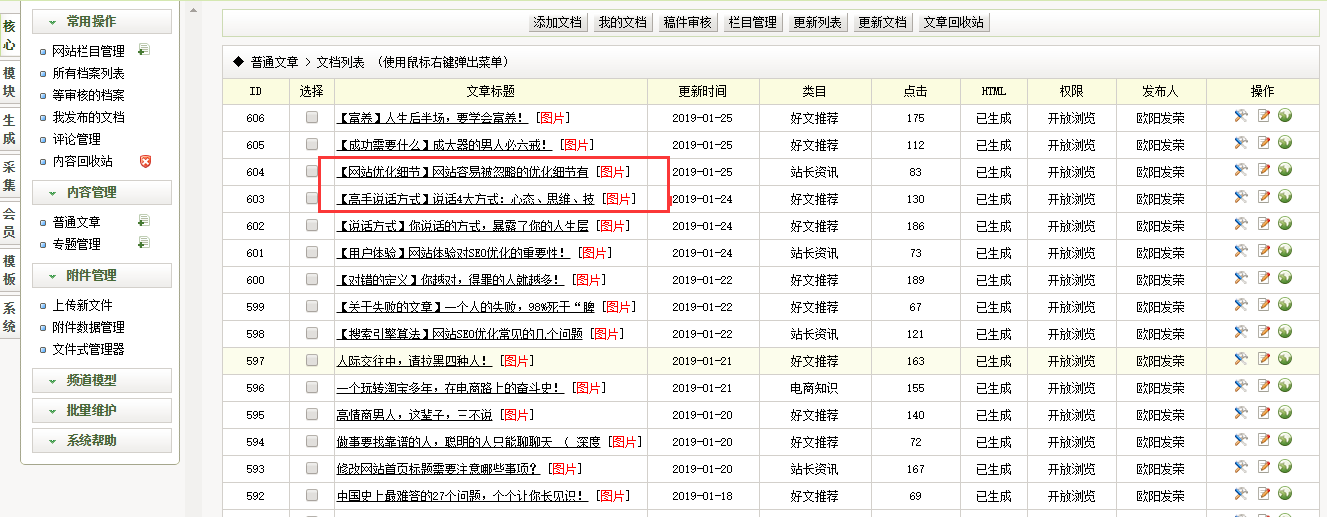Screen dimensions: 1327x517
Task: Open the 文章回收站 button
Action: click(953, 22)
